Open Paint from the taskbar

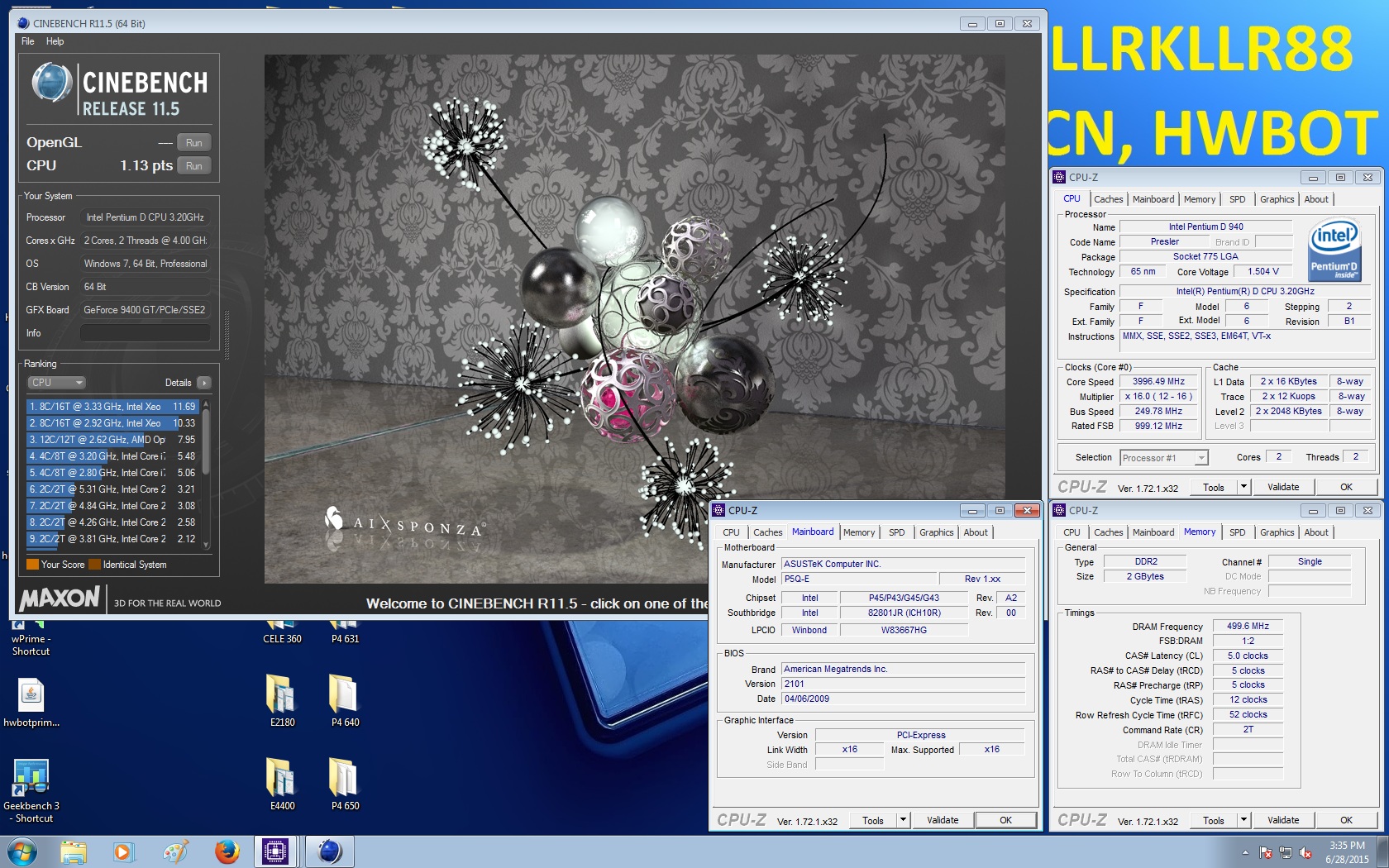(175, 851)
